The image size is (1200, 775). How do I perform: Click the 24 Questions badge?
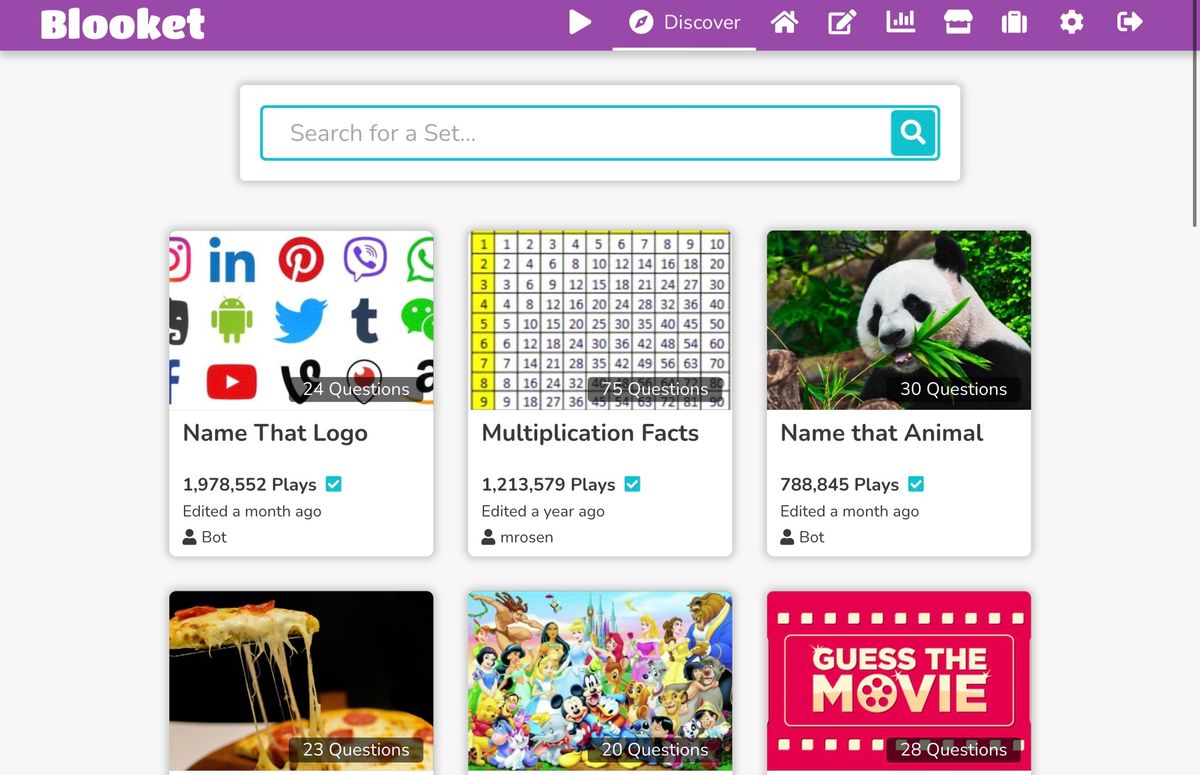click(x=356, y=389)
